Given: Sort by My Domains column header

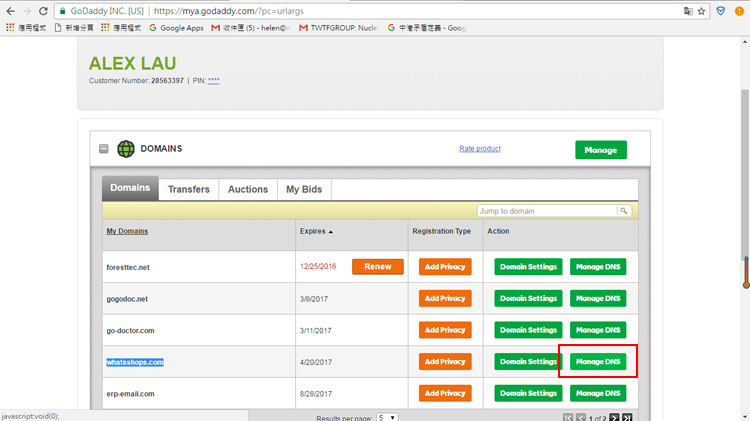Looking at the screenshot, I should [x=127, y=231].
